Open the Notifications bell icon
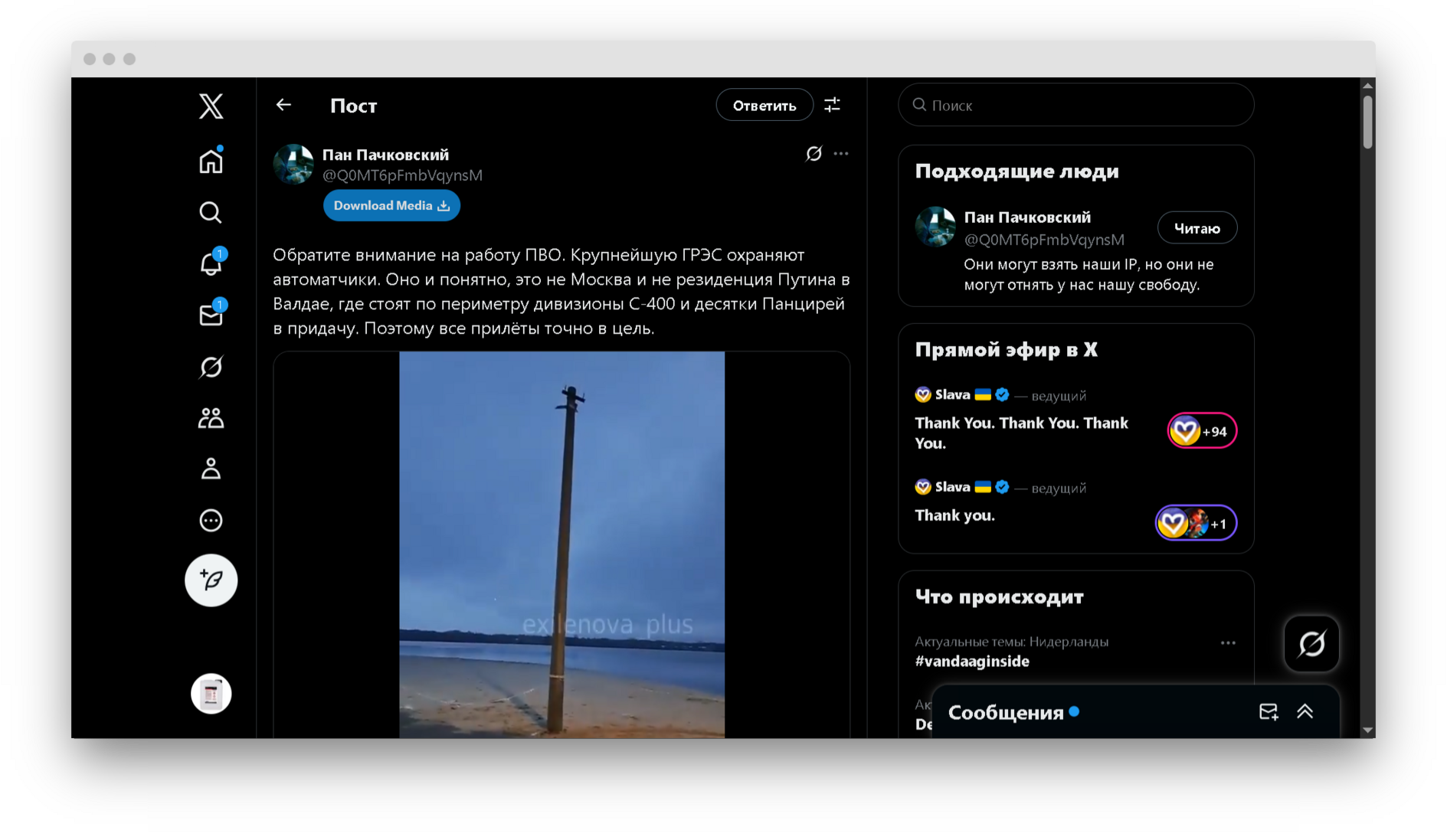 pyautogui.click(x=211, y=263)
